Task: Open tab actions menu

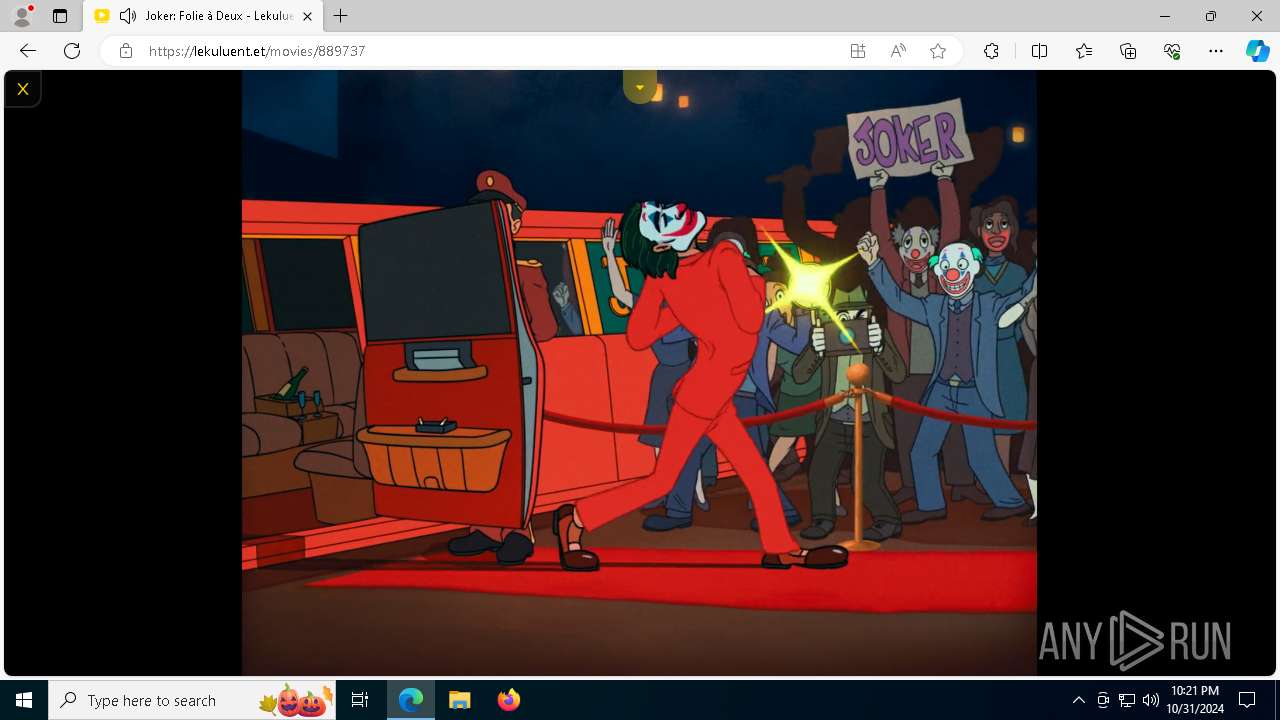Action: [60, 16]
